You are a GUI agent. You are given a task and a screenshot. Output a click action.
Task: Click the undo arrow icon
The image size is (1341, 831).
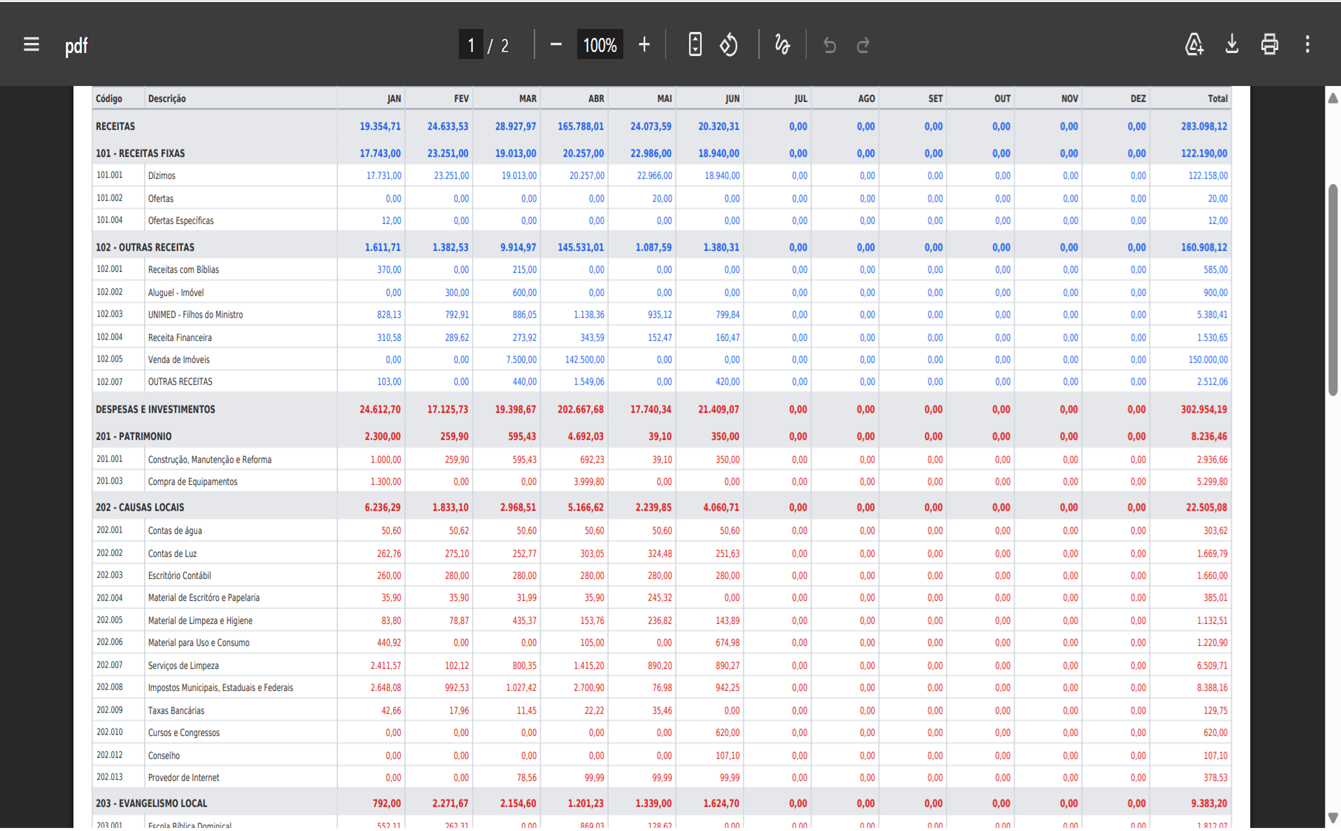(x=829, y=45)
